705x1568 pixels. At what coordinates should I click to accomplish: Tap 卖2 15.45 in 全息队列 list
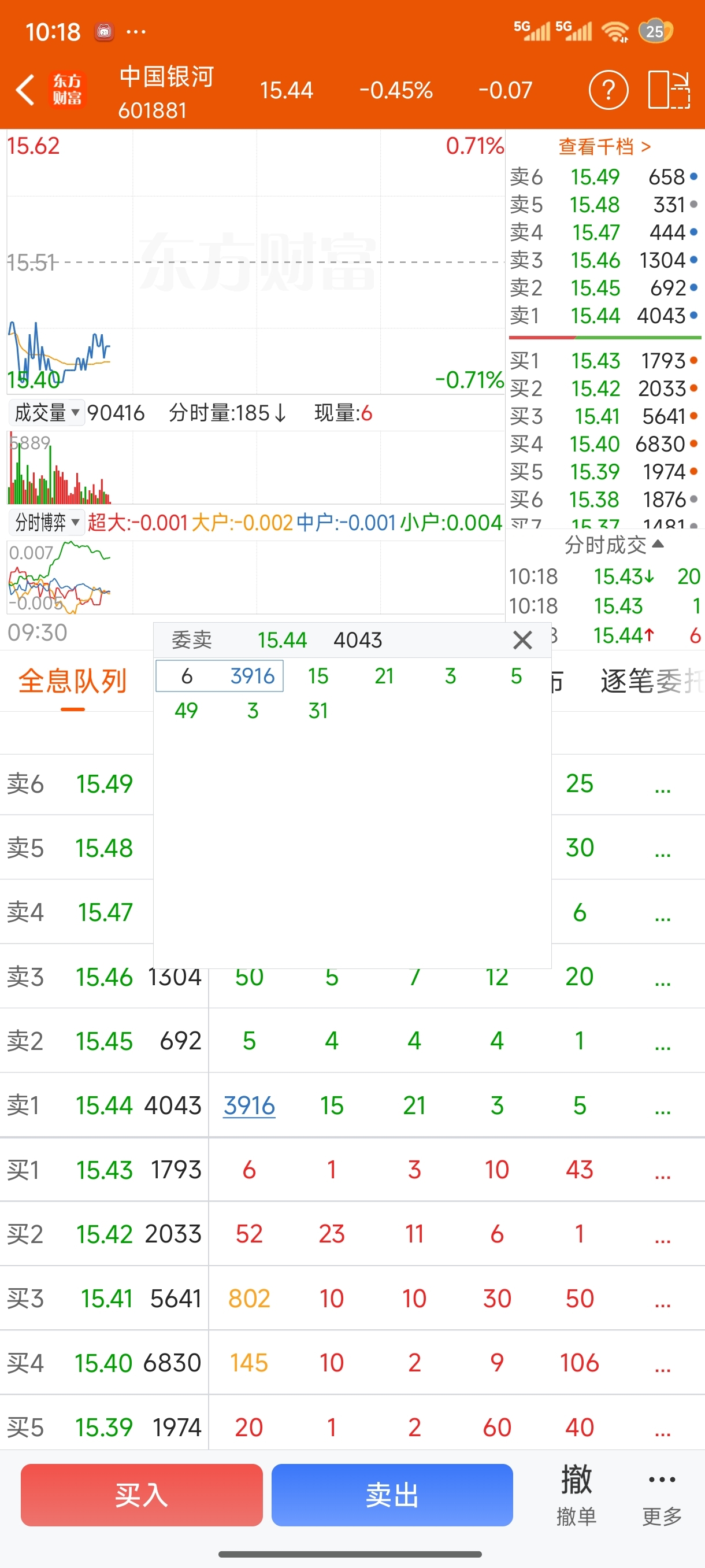click(x=104, y=1041)
